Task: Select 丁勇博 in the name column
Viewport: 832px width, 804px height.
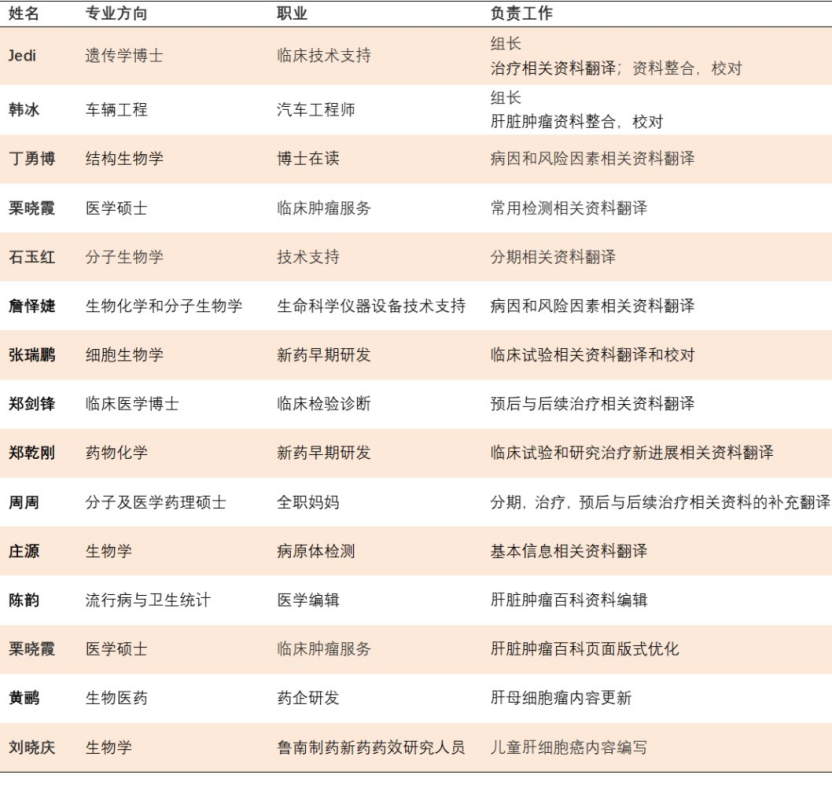Action: [32, 159]
